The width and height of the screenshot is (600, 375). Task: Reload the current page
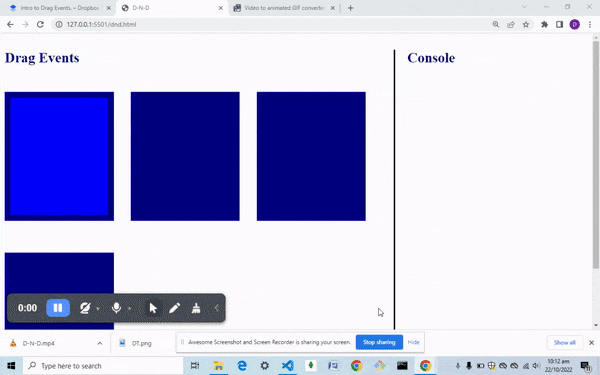[40, 24]
